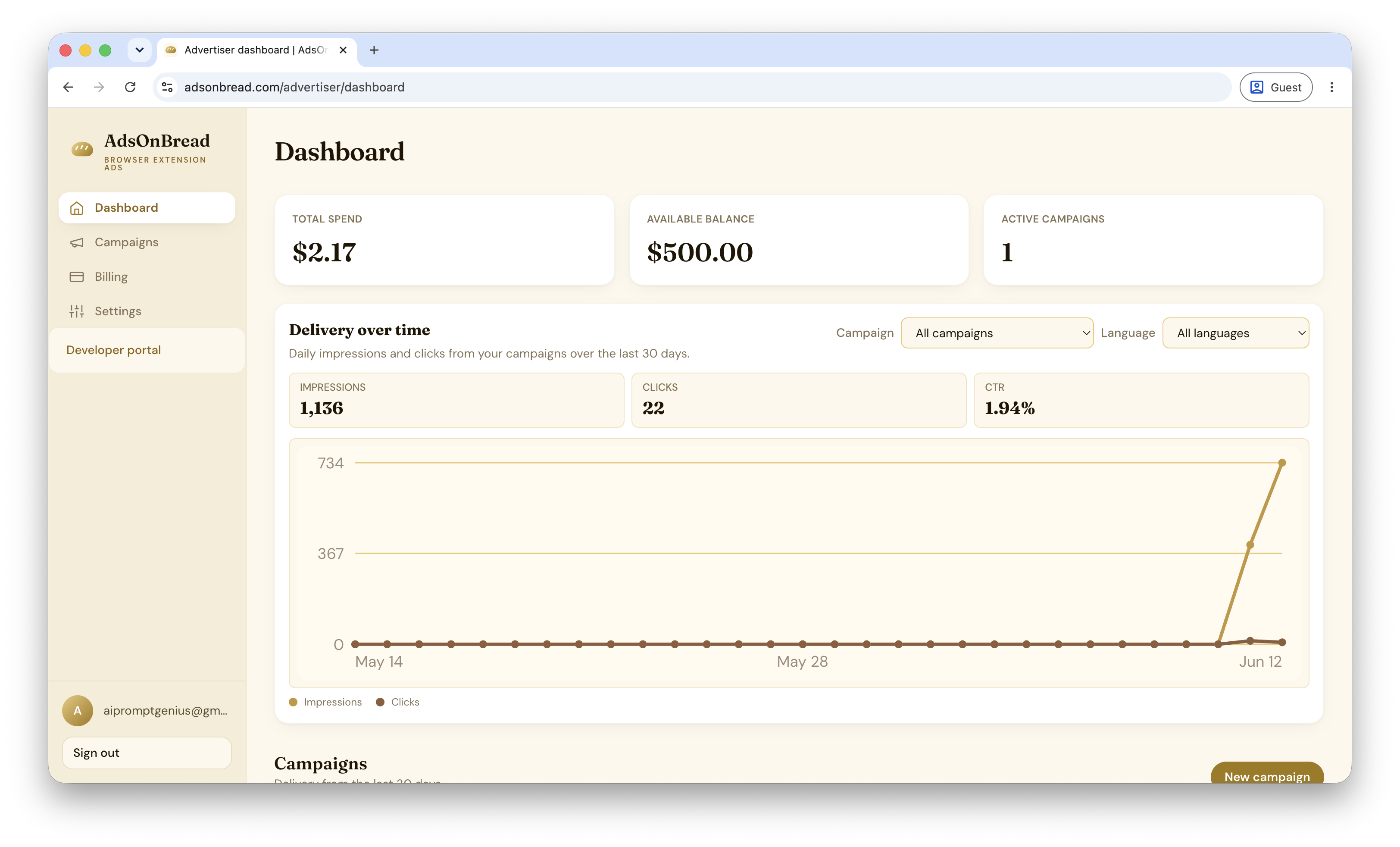The height and width of the screenshot is (847, 1400).
Task: Click the Impressions value 1,136
Action: pyautogui.click(x=322, y=408)
